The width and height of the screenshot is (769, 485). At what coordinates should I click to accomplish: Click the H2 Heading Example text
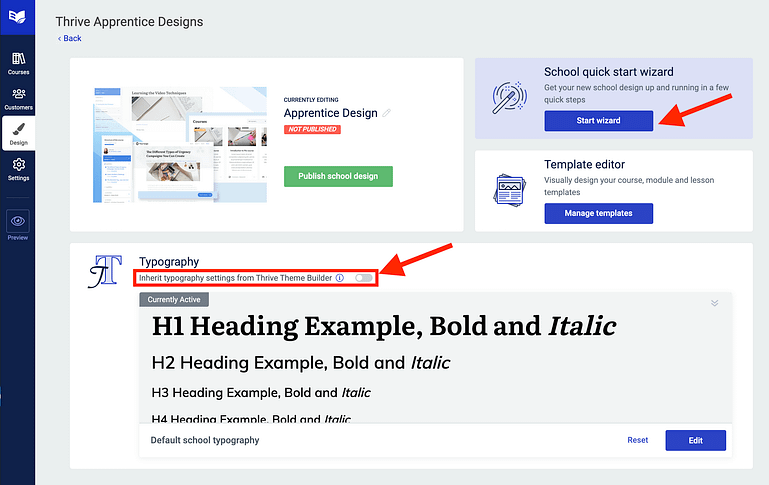301,363
